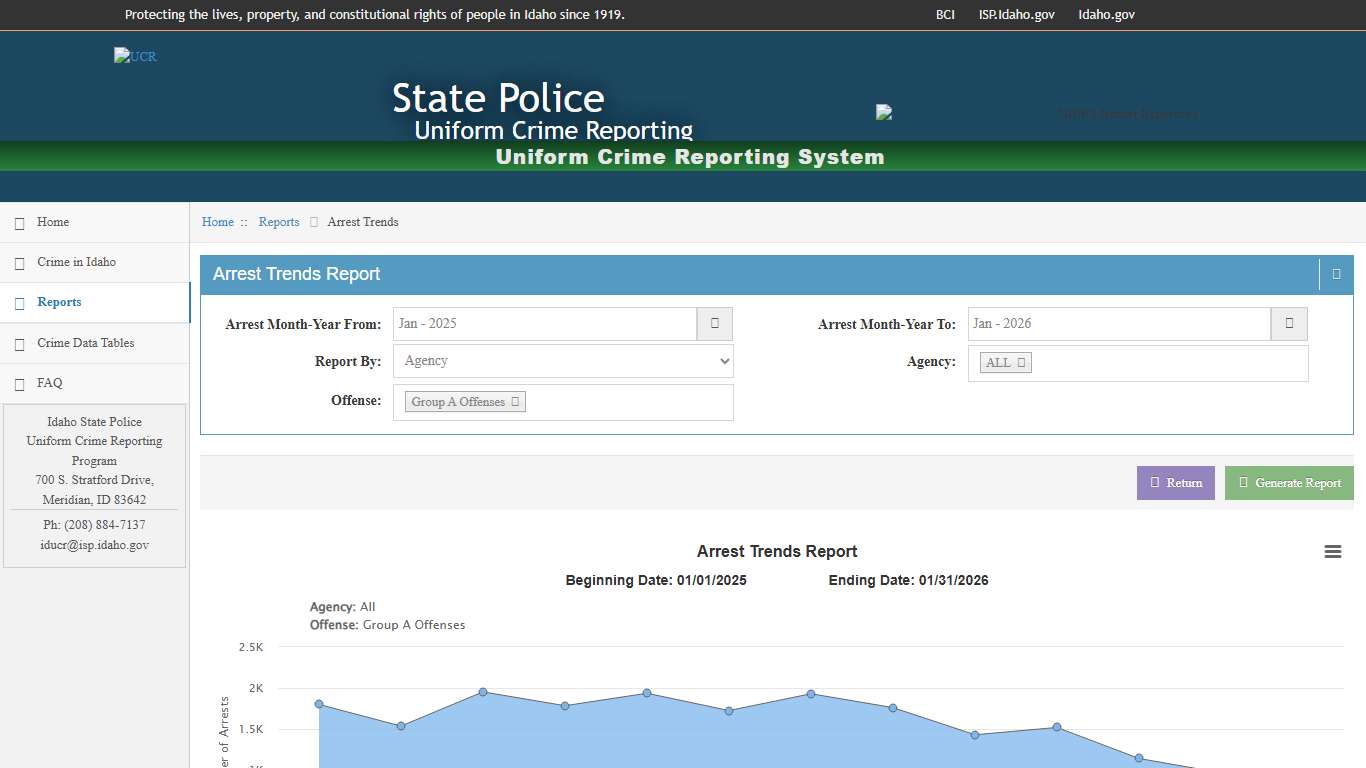Select Idaho.gov from the top bar
This screenshot has width=1366, height=768.
[x=1106, y=14]
